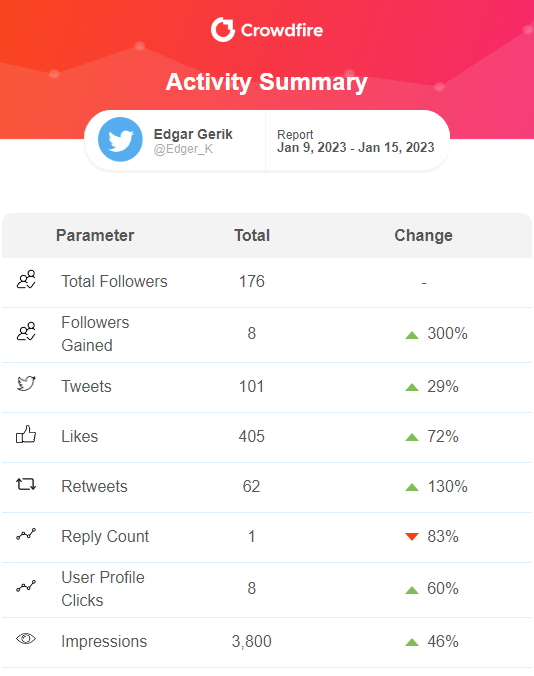Click the User Profile Clicks graph icon
Screen dimensions: 534x676
(x=26, y=586)
